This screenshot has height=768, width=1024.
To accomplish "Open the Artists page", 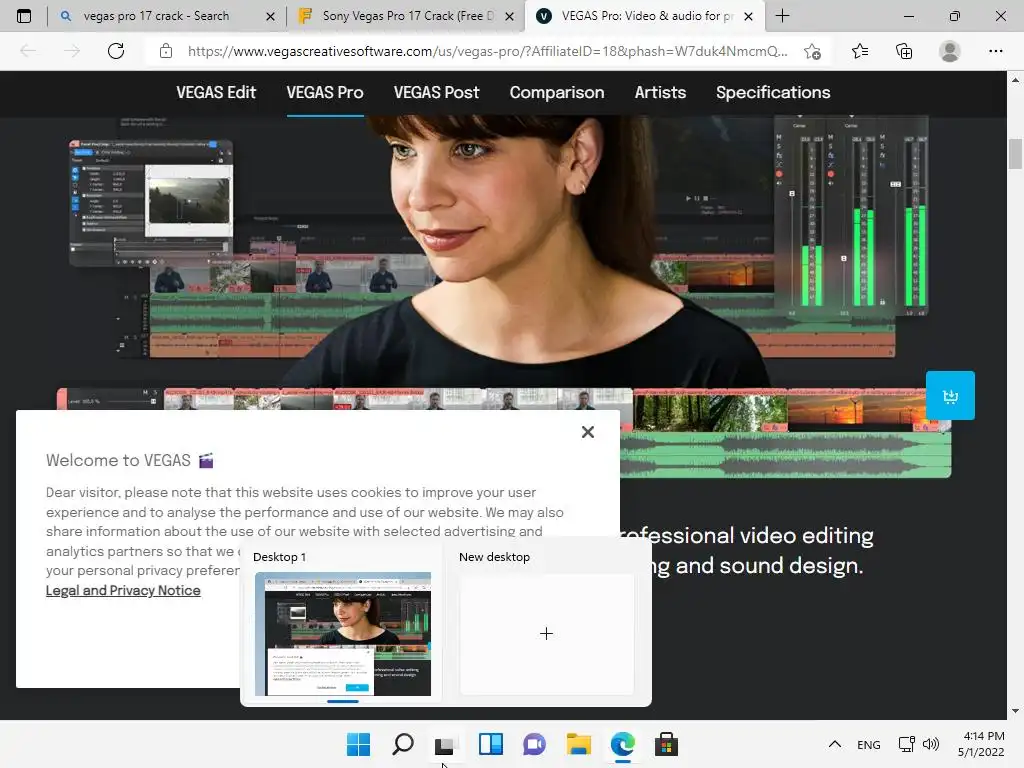I will (660, 93).
